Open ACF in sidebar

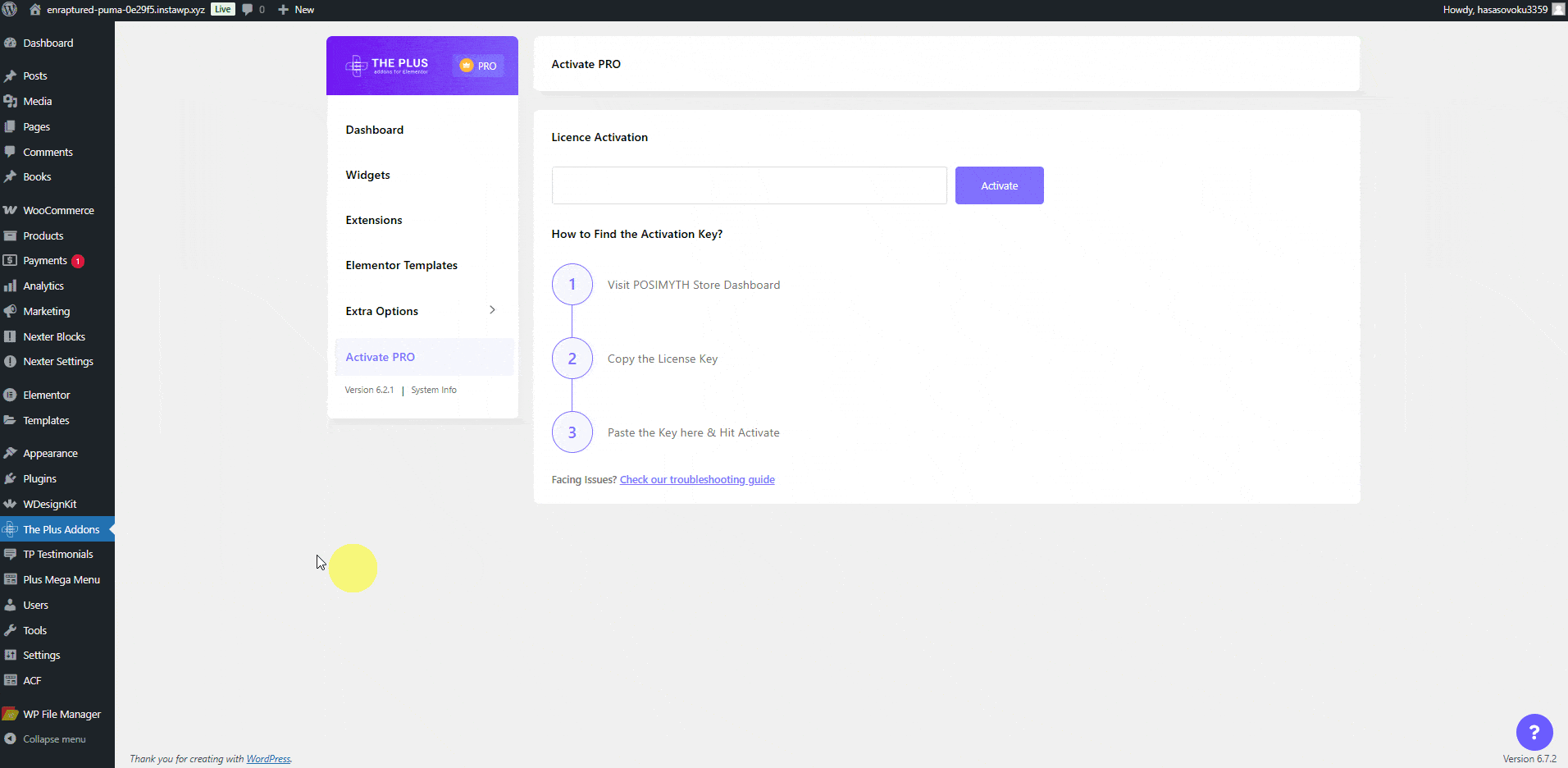(57, 681)
